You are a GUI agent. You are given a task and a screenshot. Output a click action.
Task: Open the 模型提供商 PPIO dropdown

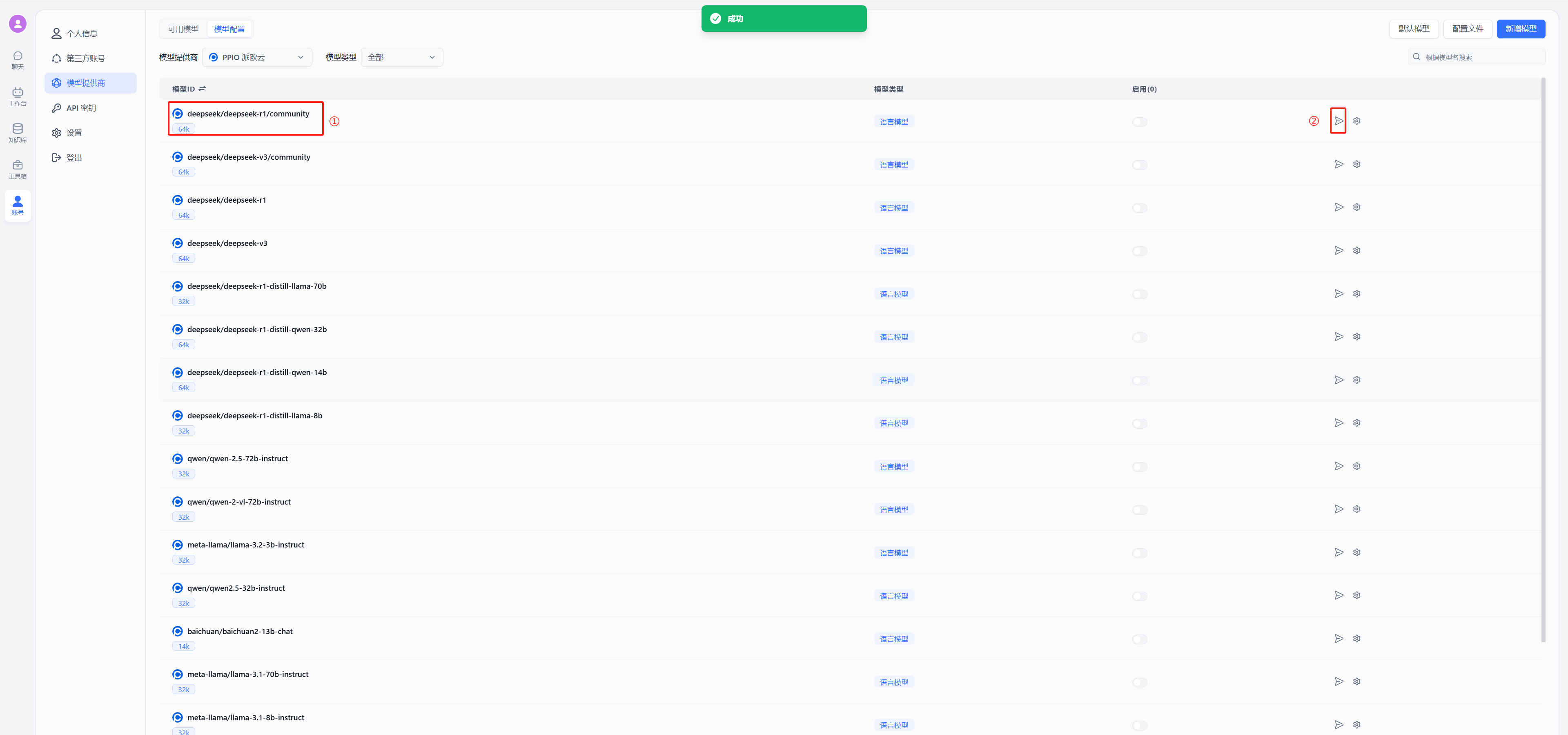pos(257,57)
